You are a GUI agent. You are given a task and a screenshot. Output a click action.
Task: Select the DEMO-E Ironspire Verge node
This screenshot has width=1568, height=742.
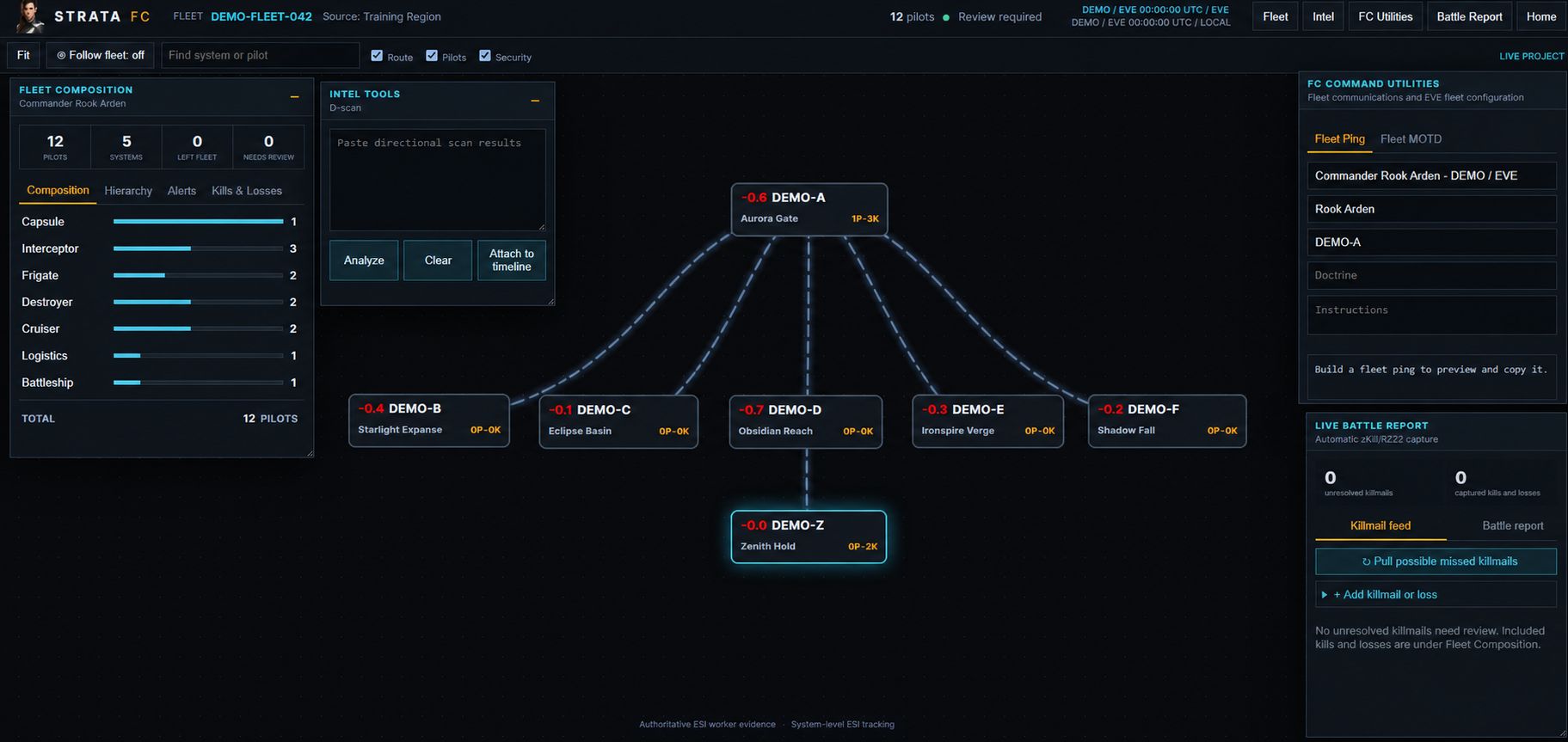(x=987, y=421)
